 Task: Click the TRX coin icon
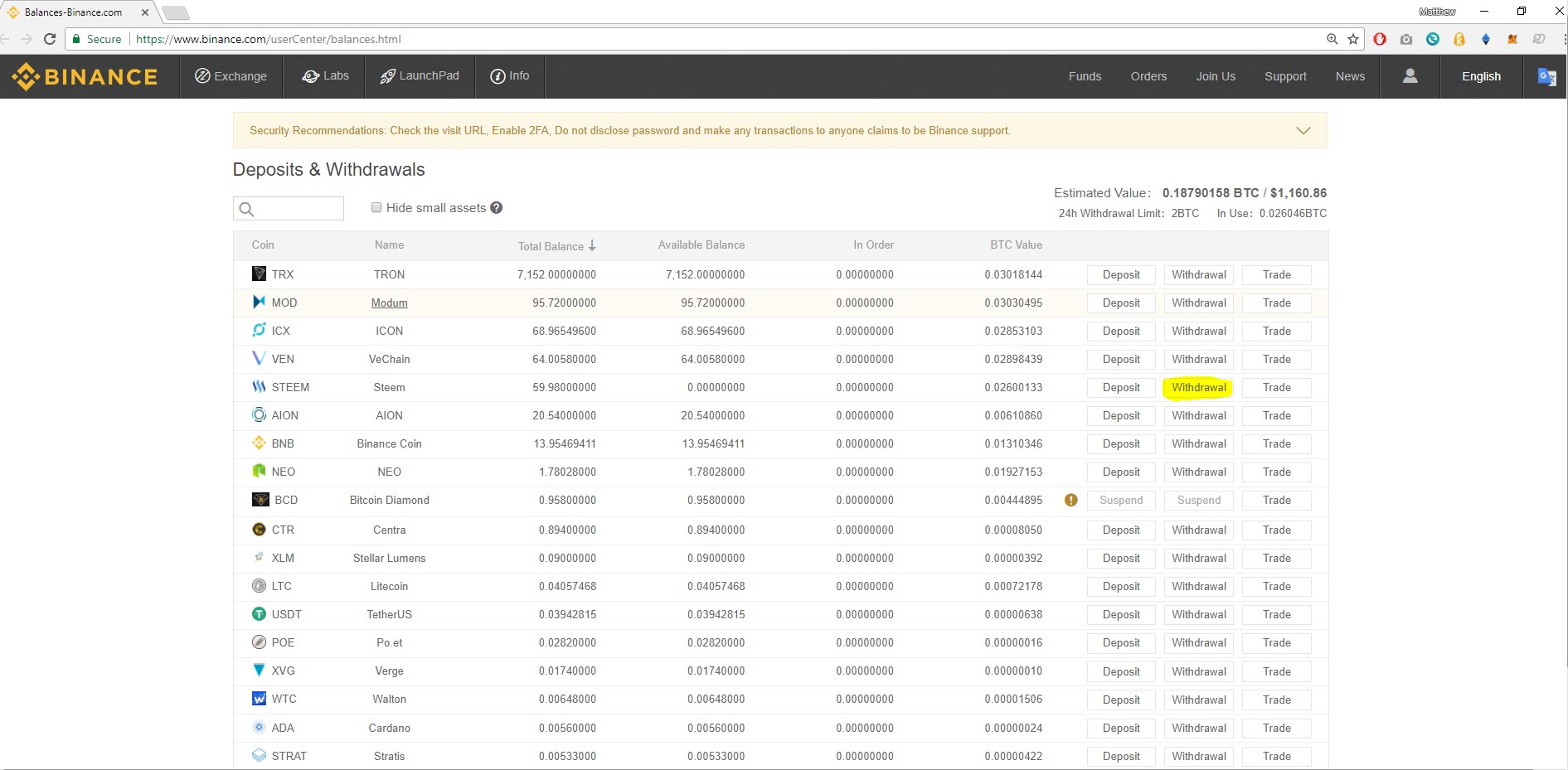[259, 274]
